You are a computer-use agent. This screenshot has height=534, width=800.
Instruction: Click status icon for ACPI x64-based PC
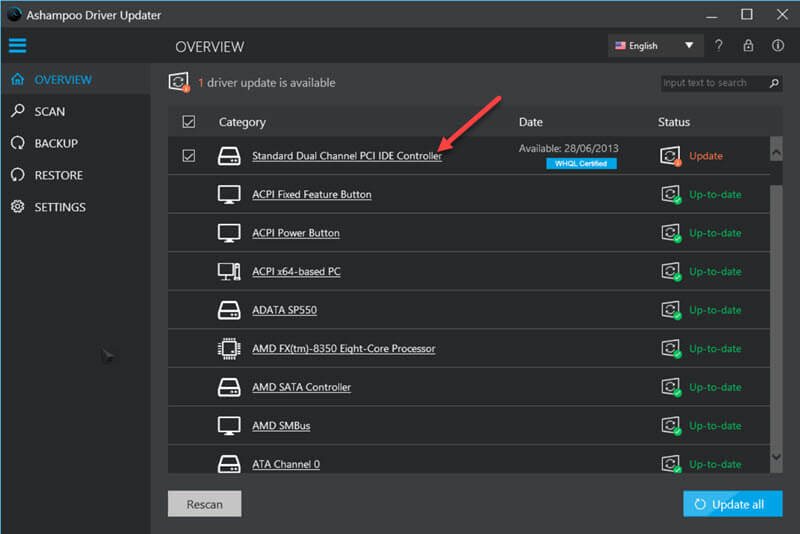click(671, 271)
